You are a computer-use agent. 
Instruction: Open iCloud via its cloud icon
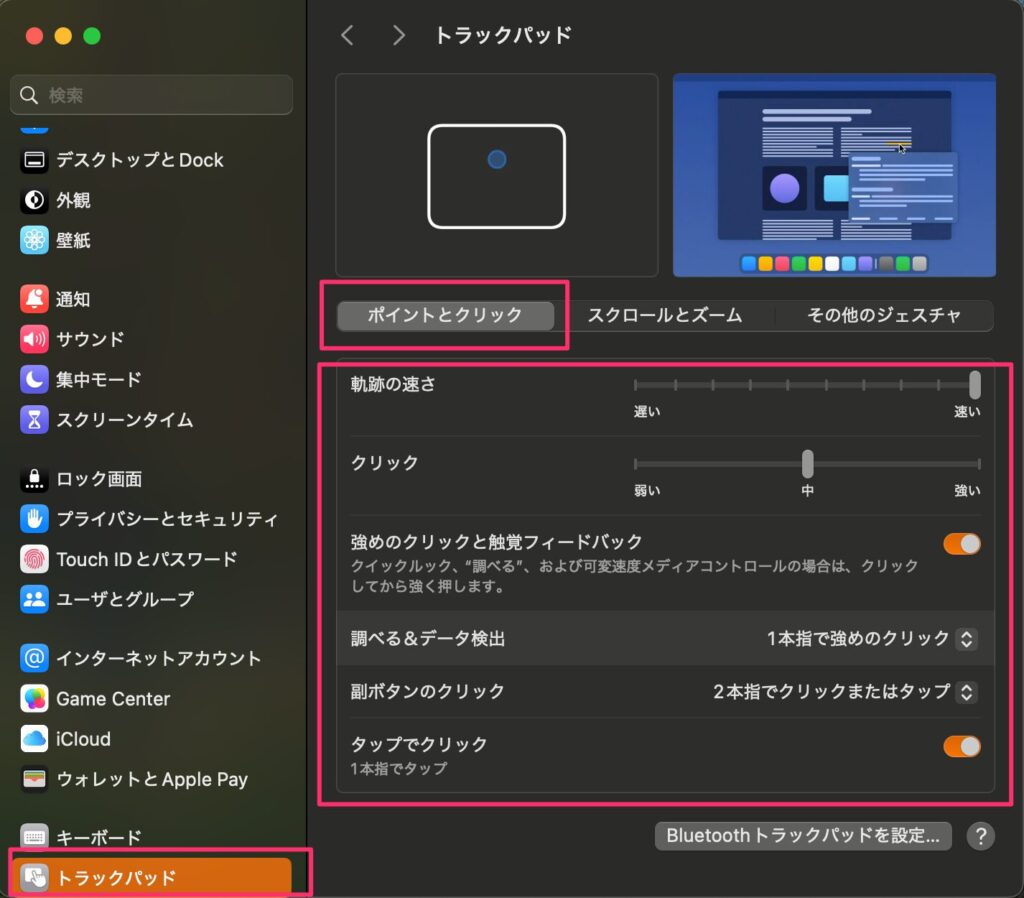[35, 739]
